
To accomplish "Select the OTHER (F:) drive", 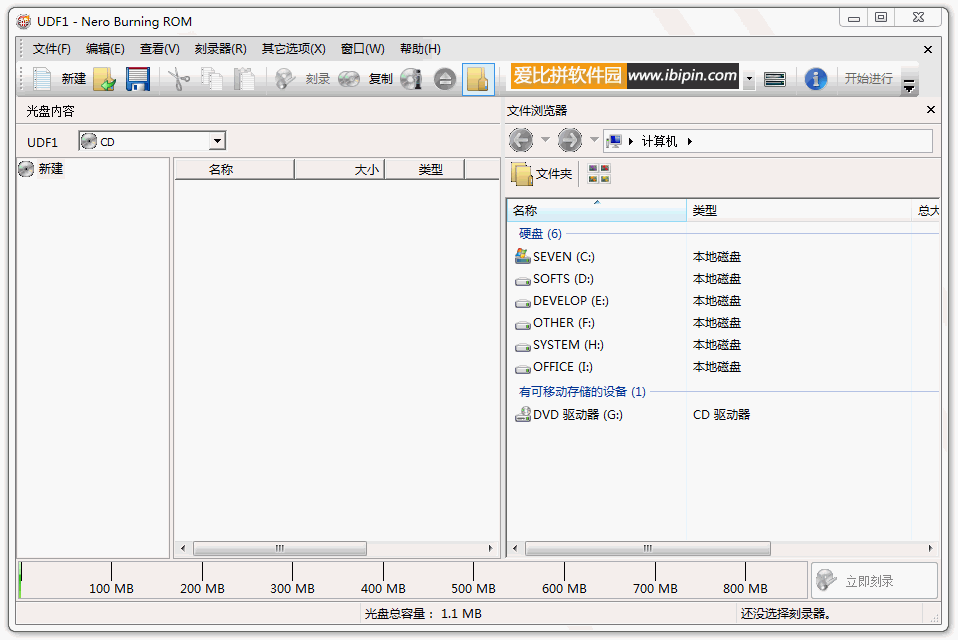I will pos(563,322).
